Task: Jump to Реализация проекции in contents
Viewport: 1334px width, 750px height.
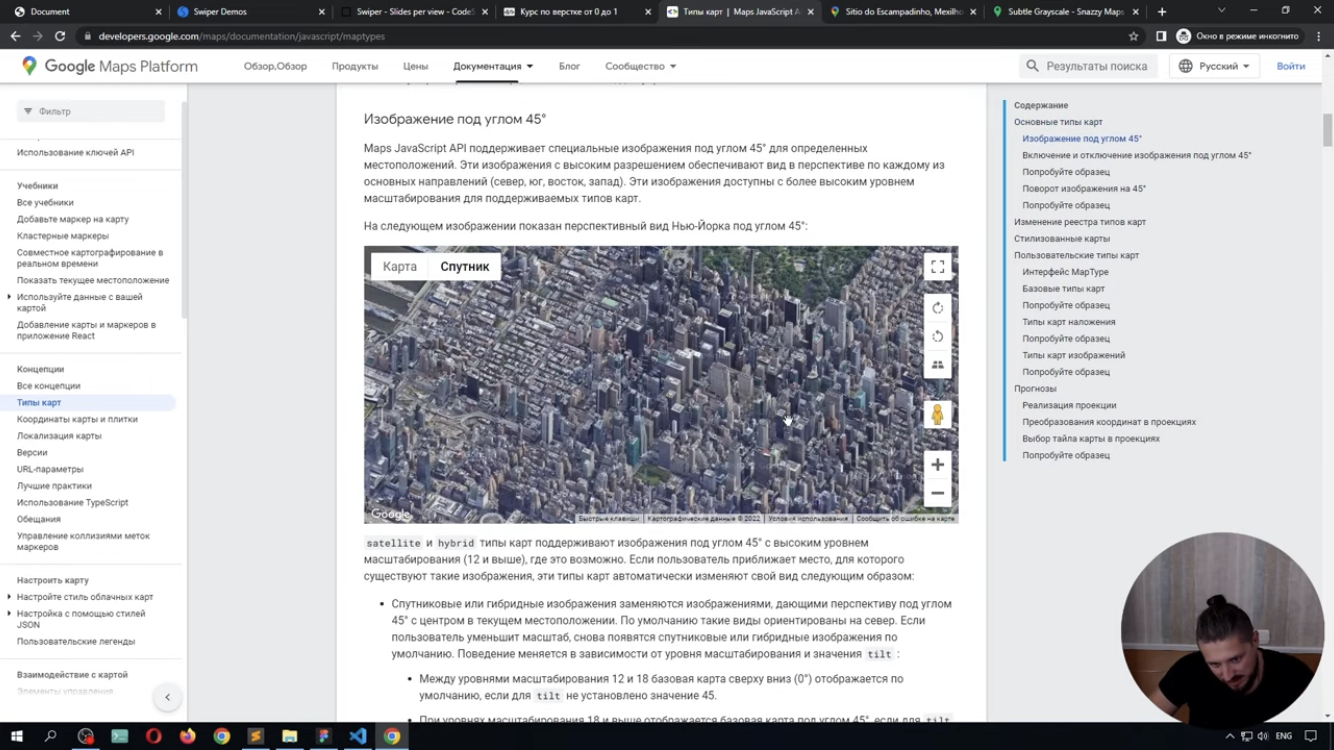Action: click(1069, 405)
